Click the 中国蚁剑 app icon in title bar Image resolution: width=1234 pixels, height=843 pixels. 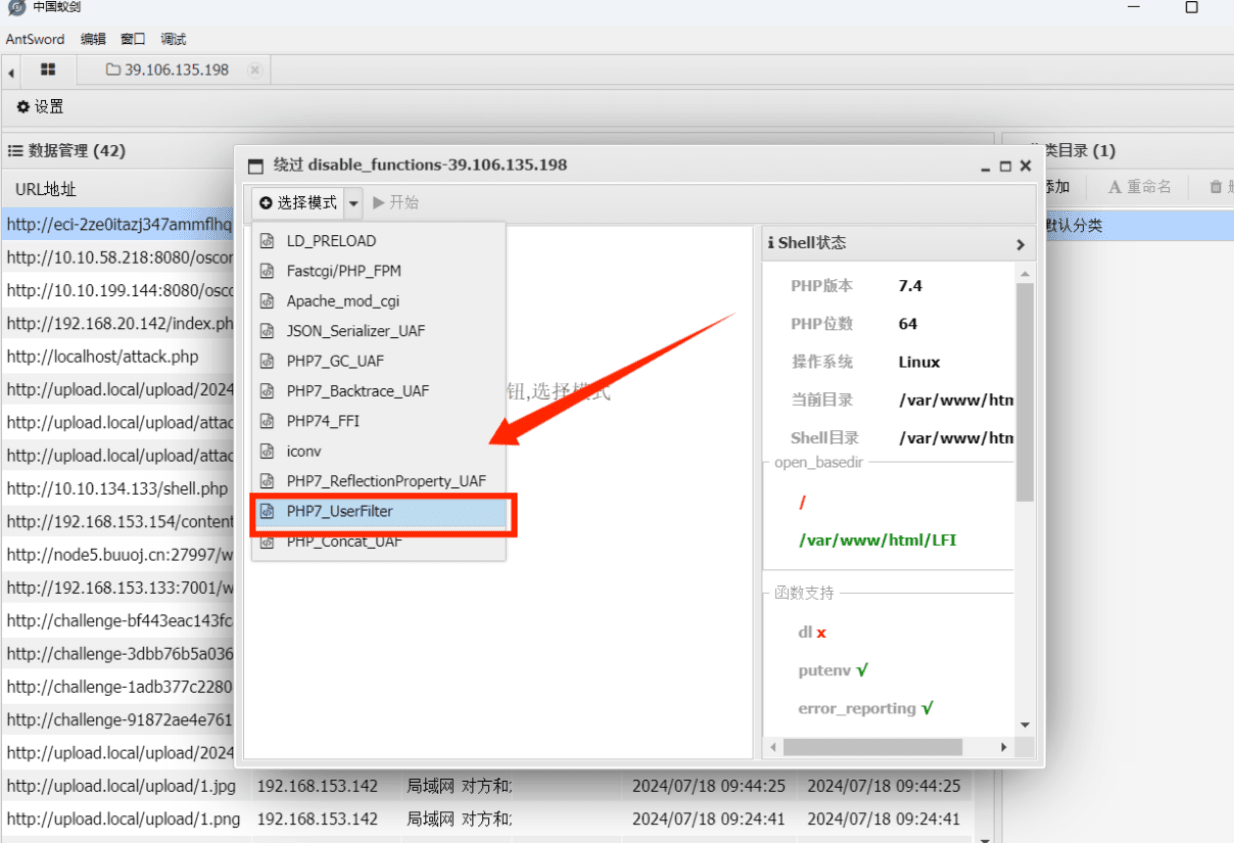pyautogui.click(x=15, y=7)
